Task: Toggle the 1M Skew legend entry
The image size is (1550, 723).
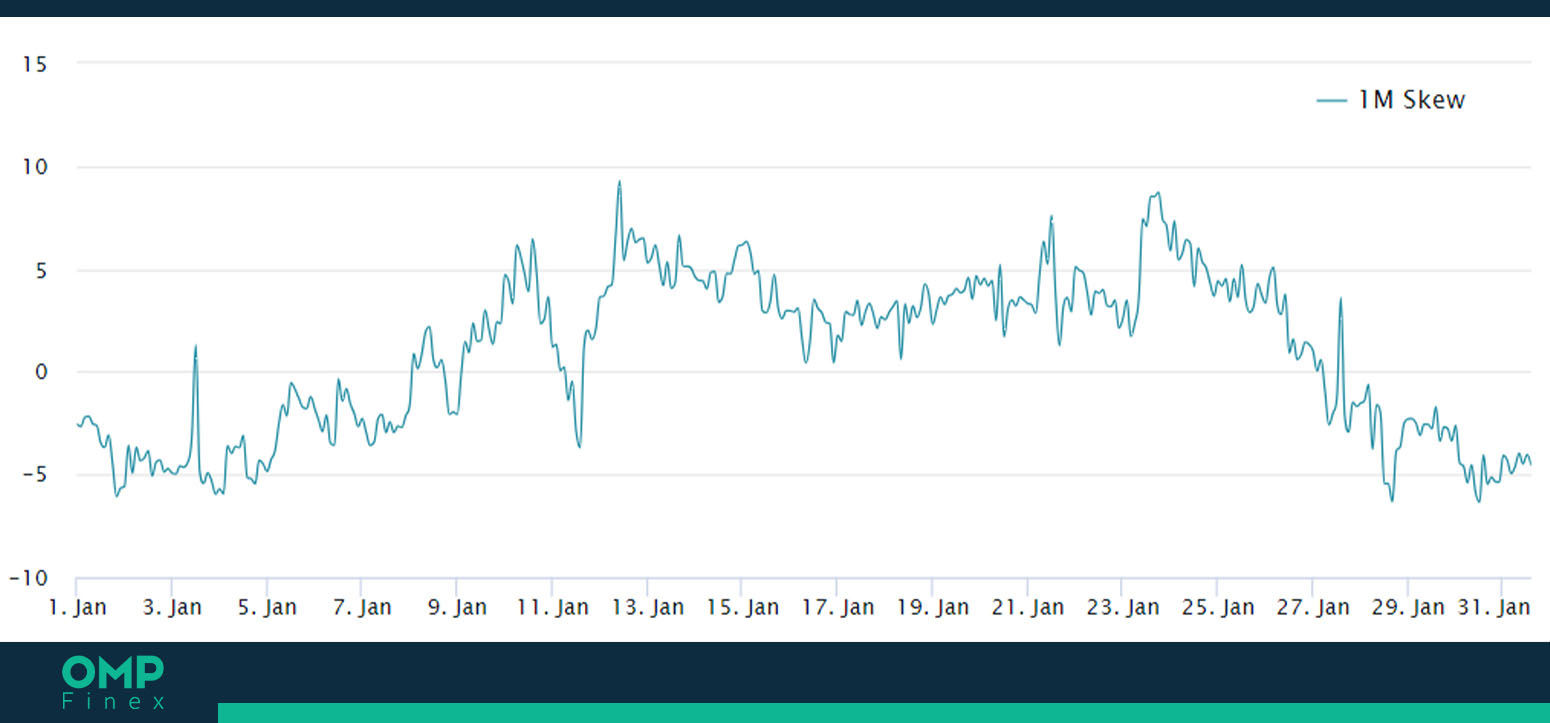Action: pyautogui.click(x=1390, y=100)
